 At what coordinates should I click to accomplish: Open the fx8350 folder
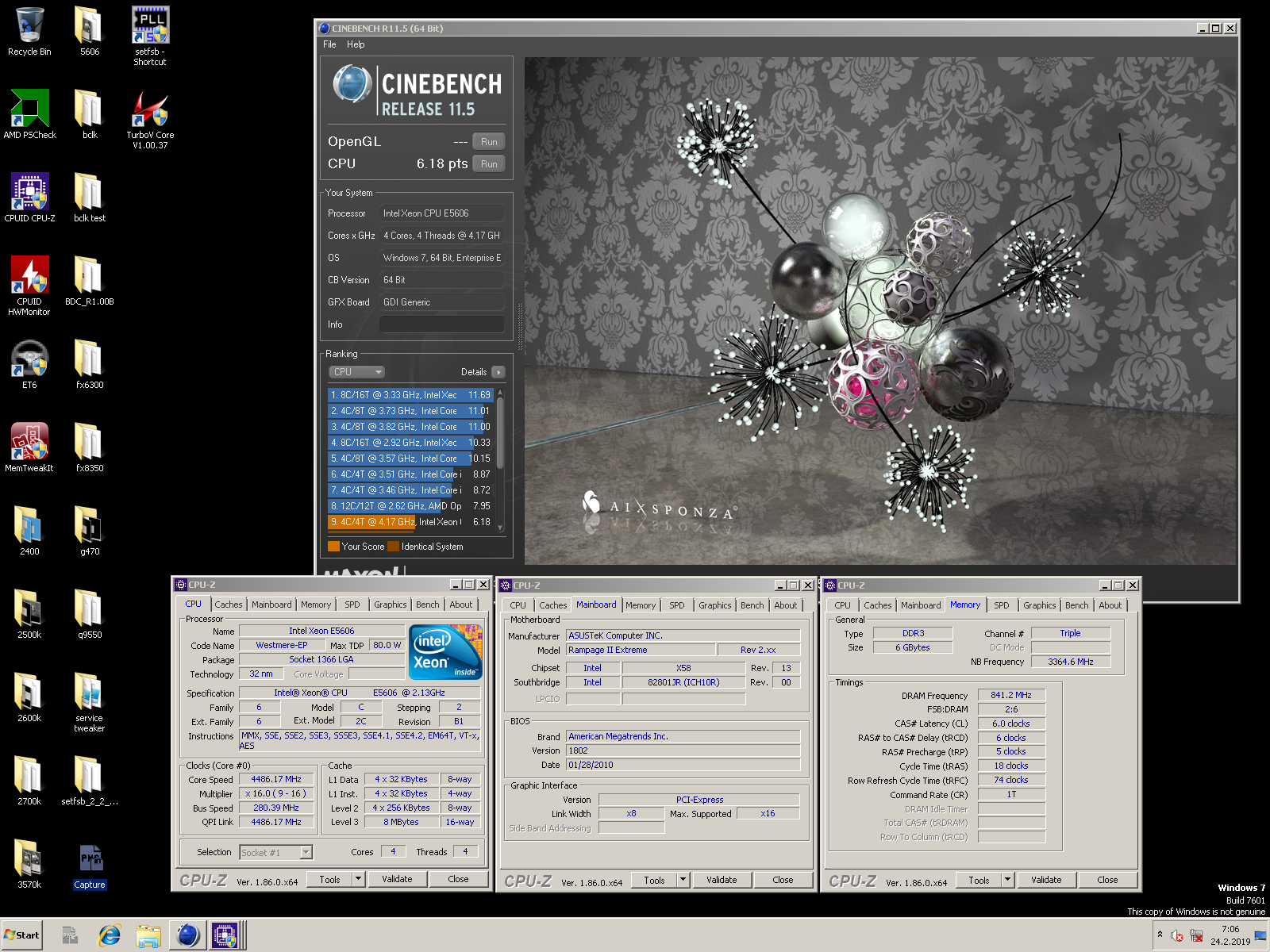point(89,447)
